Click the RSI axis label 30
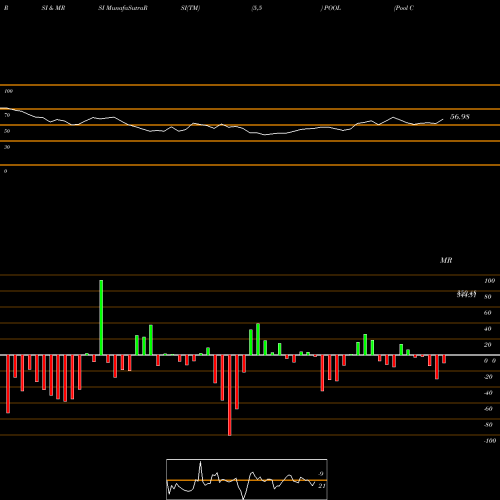 (x=7, y=147)
